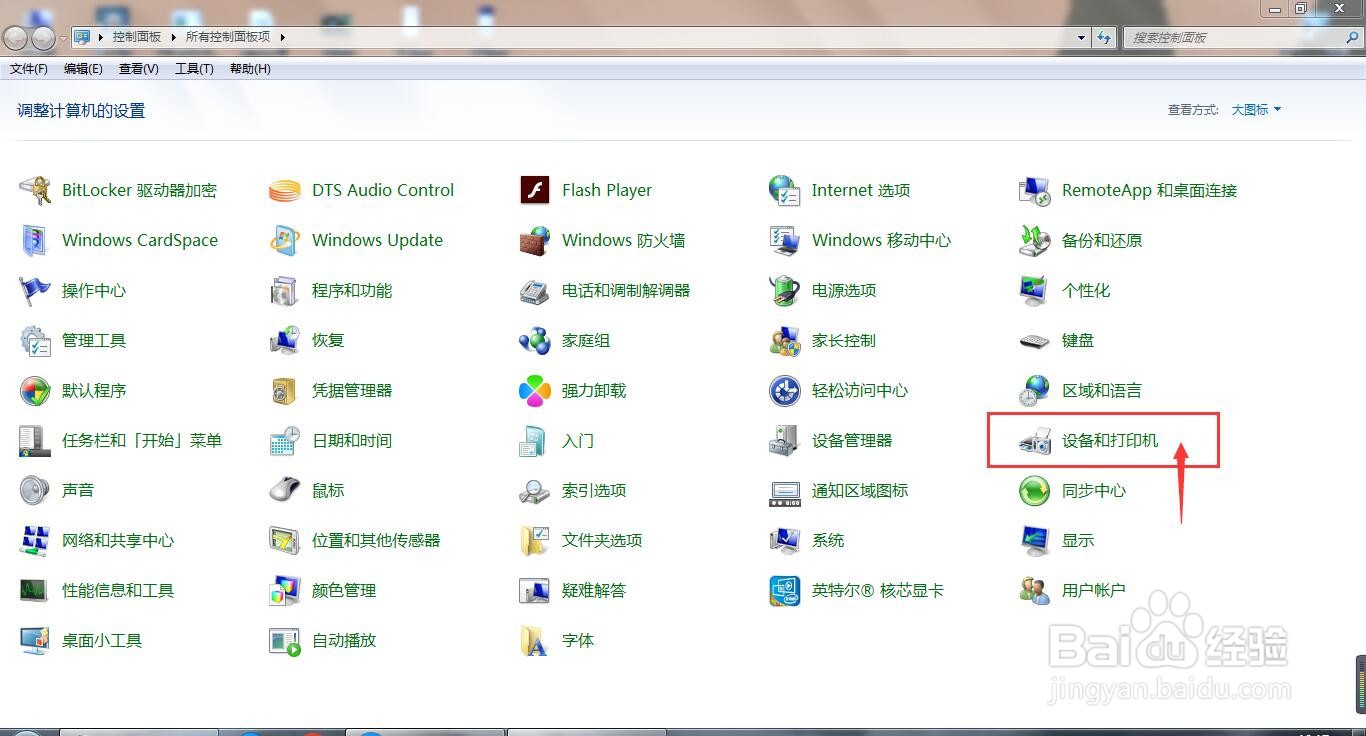
Task: Open recent pages dropdown beside navigation buttons
Action: click(x=63, y=38)
